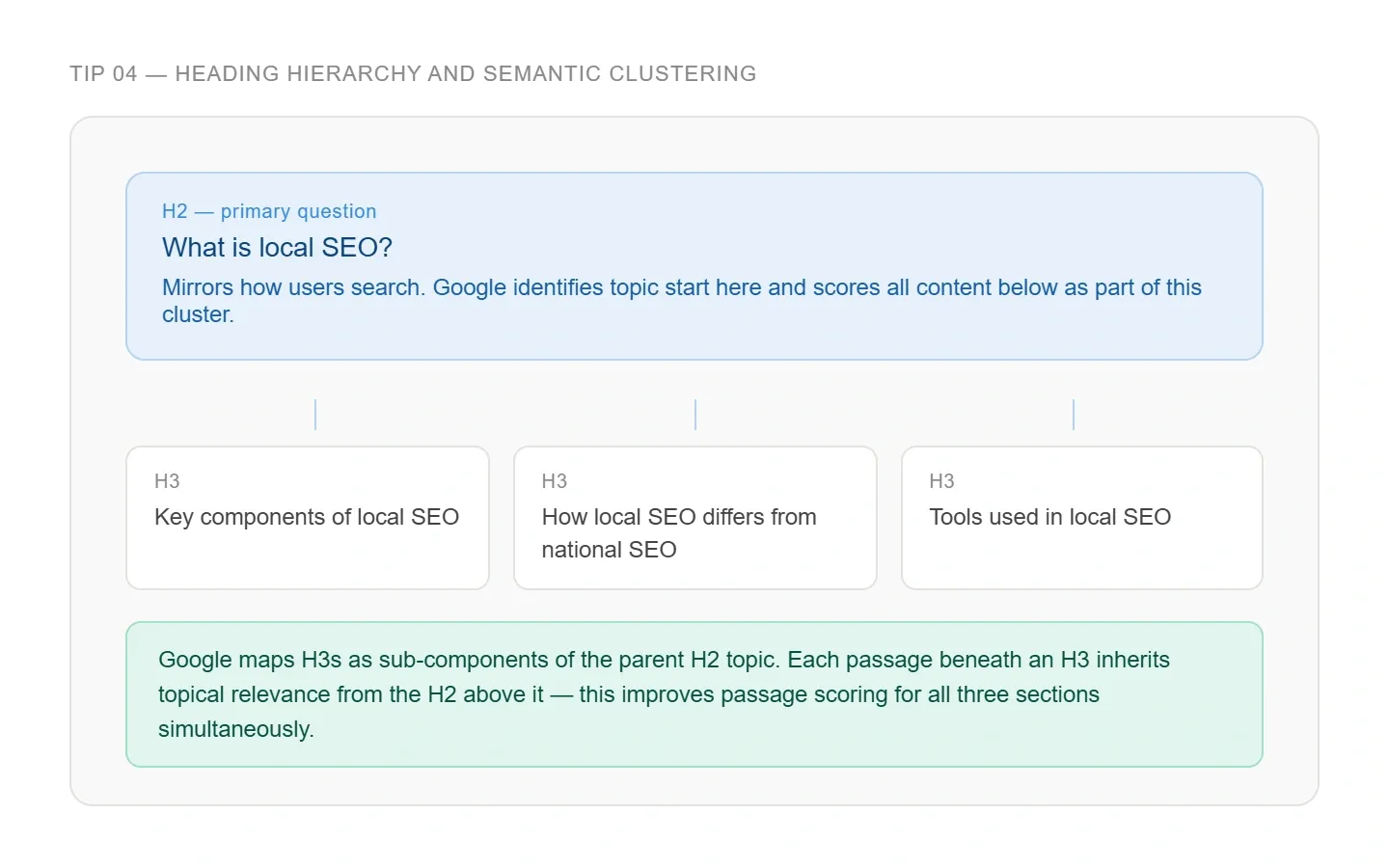
Task: Click the H3 label above "How local SEO differs"
Action: point(555,481)
